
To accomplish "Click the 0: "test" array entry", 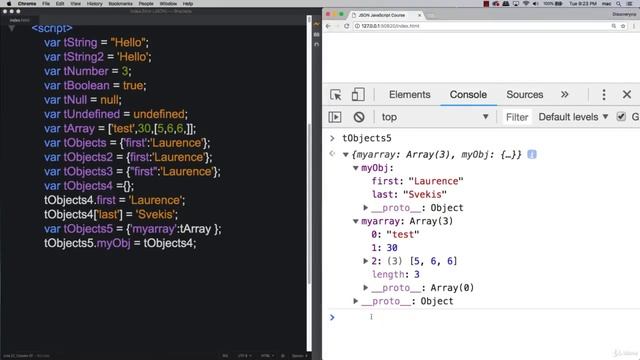I will pos(395,235).
